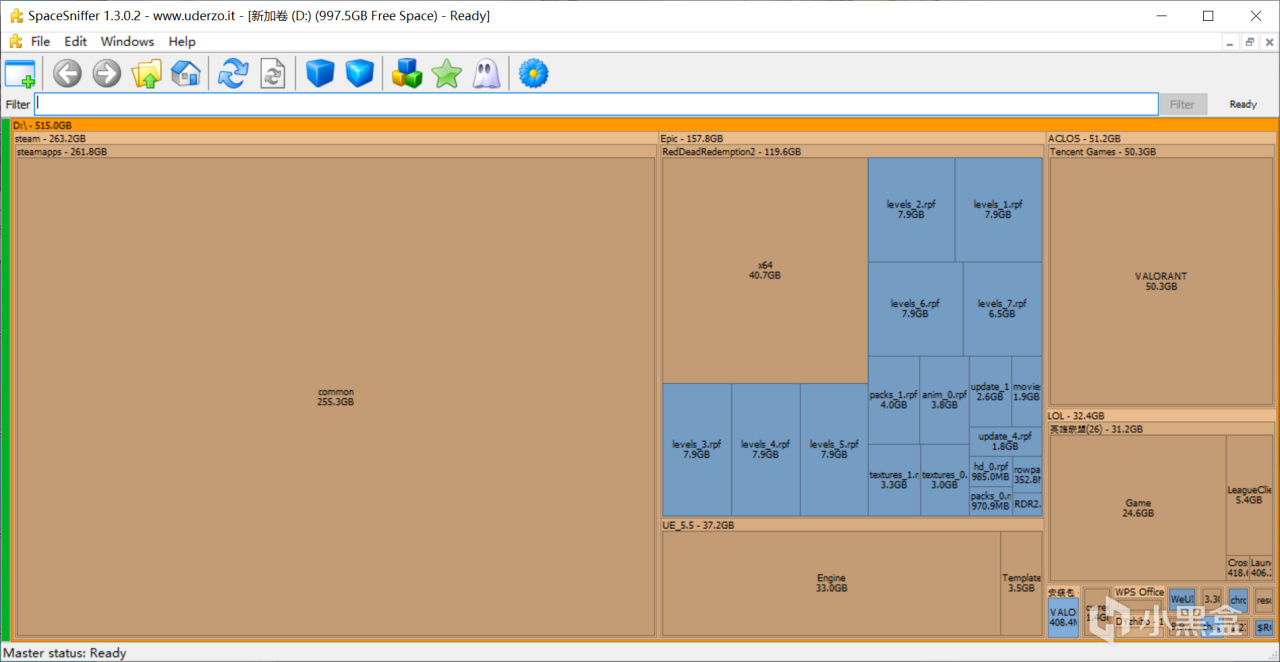1280x662 pixels.
Task: Select the Game 24.6GB block
Action: pos(1137,508)
